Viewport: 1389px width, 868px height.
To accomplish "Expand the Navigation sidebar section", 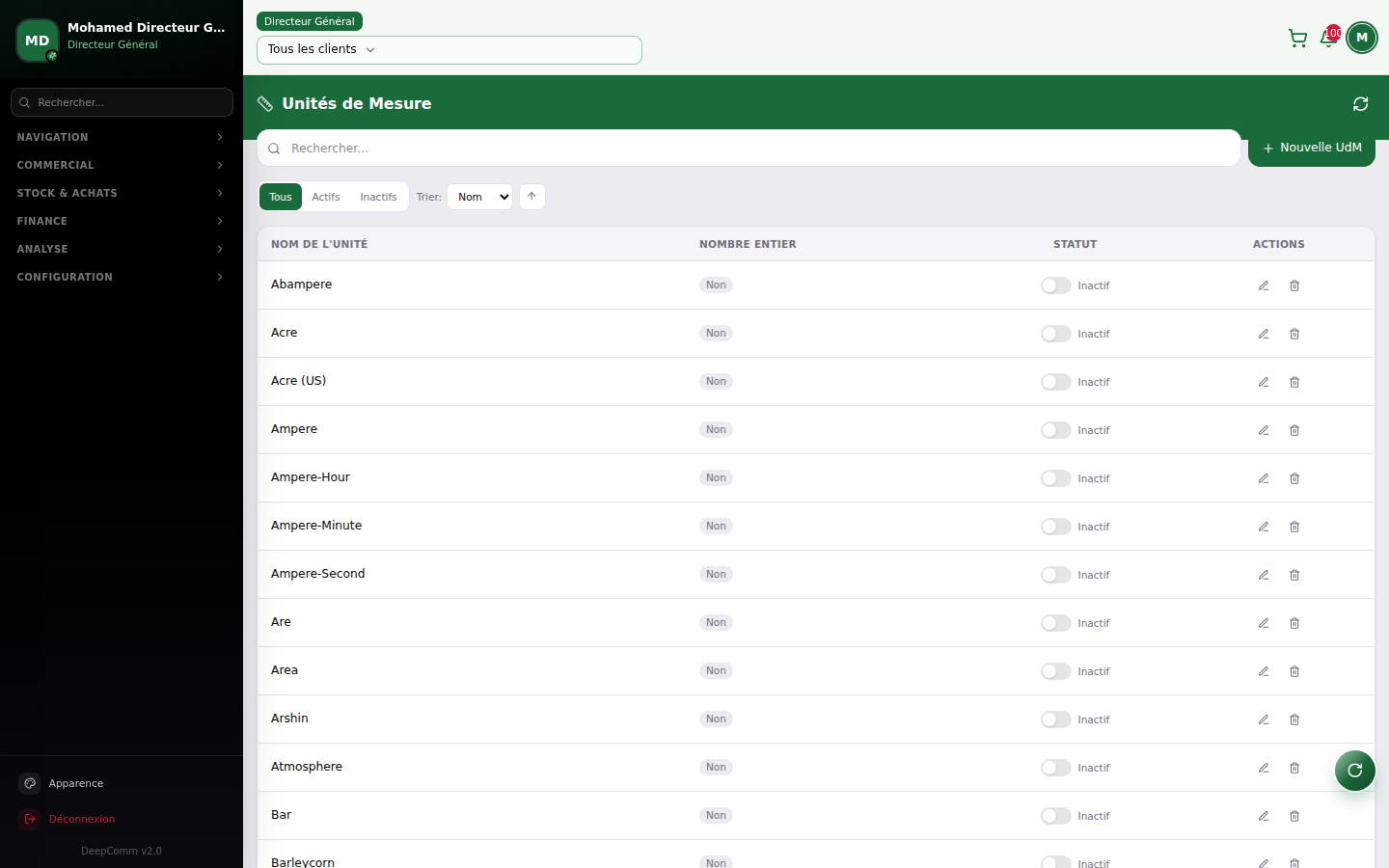I will pos(122,137).
